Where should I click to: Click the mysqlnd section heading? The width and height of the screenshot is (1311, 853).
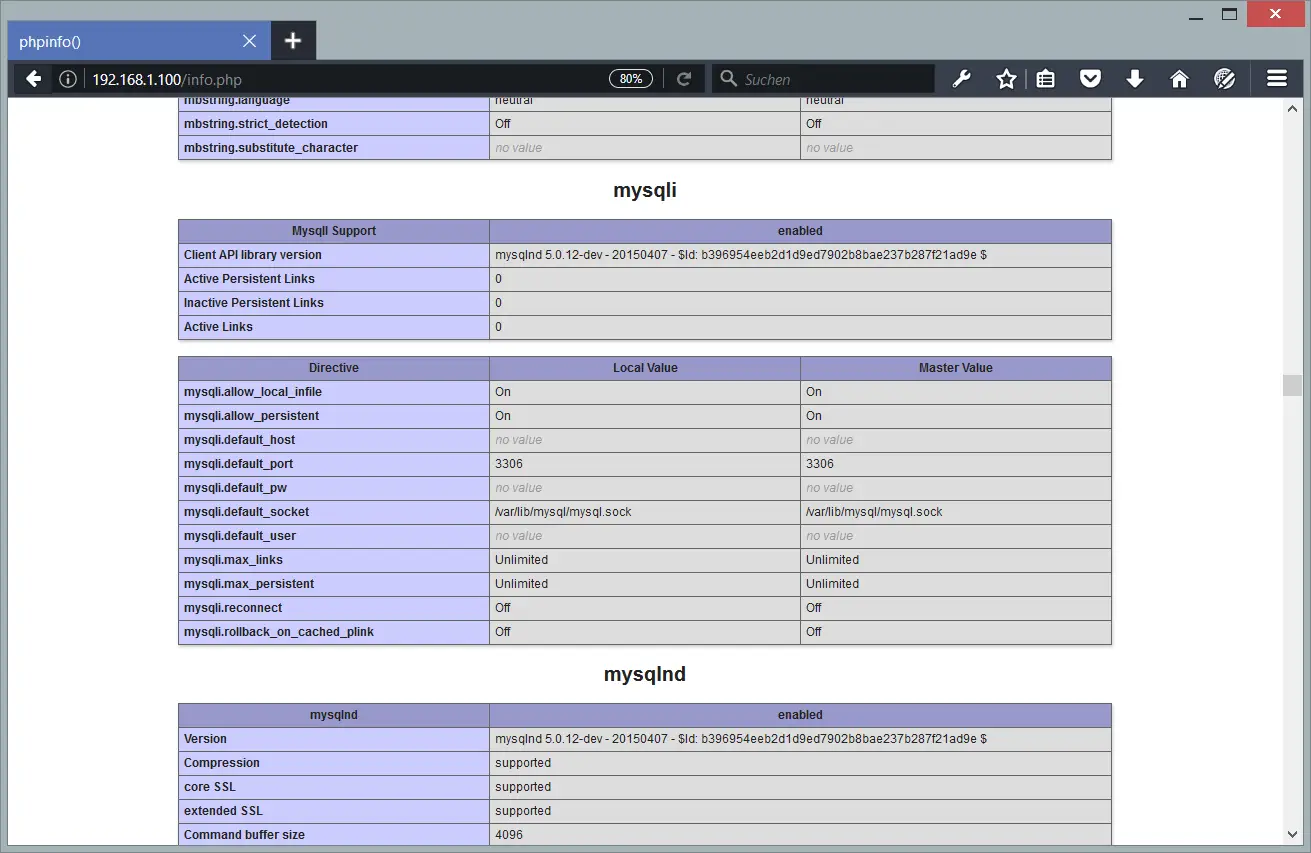(x=645, y=674)
